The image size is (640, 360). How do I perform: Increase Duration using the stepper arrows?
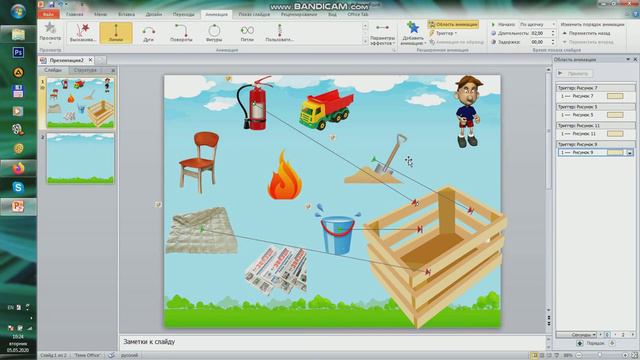553,31
